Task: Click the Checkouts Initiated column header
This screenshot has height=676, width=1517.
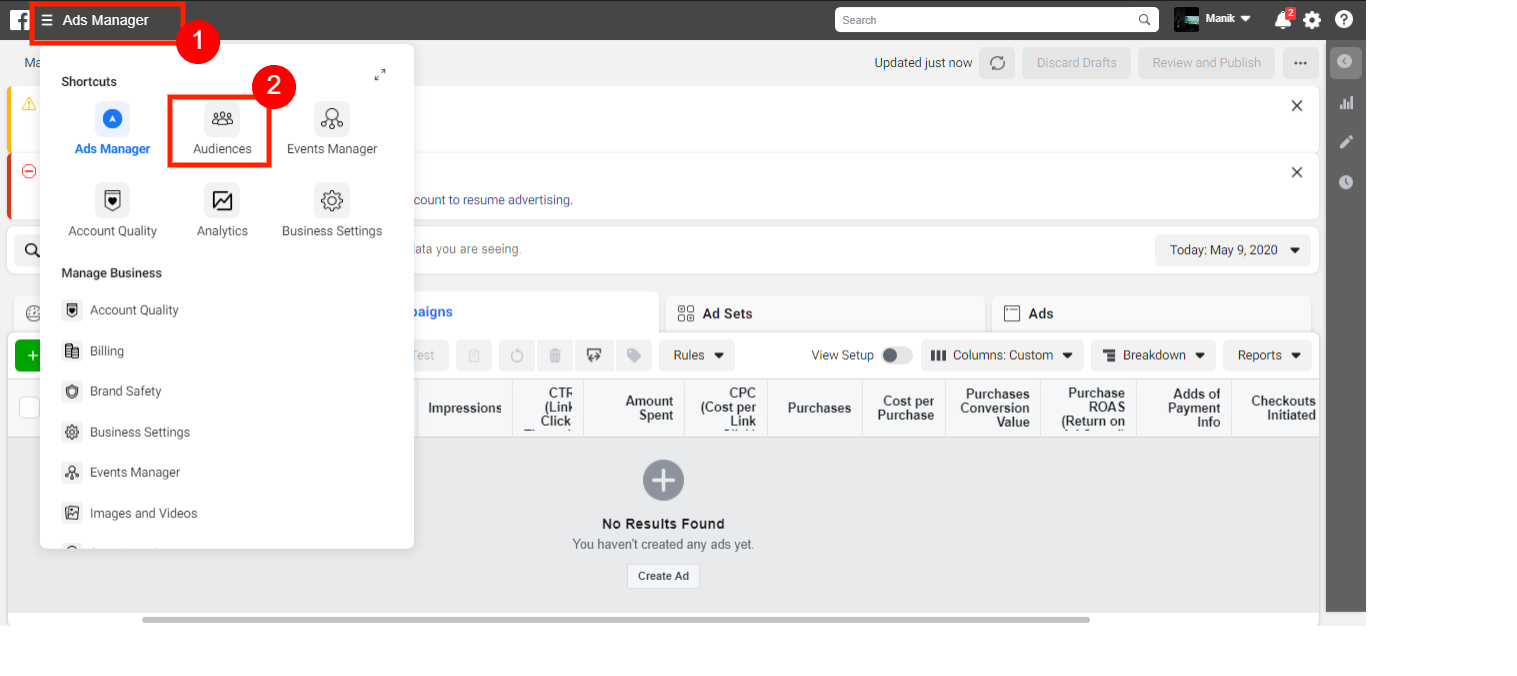Action: coord(1275,408)
